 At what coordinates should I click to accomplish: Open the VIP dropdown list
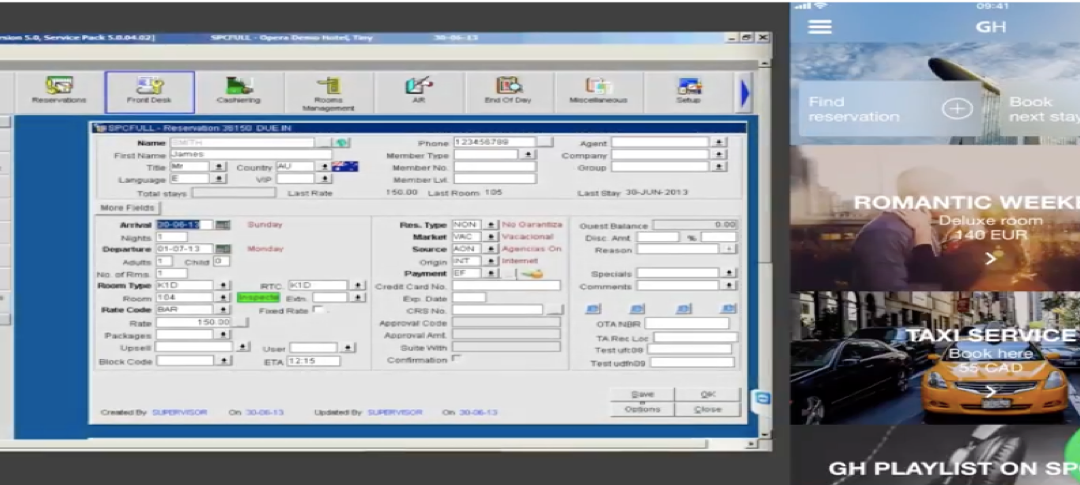click(x=324, y=179)
